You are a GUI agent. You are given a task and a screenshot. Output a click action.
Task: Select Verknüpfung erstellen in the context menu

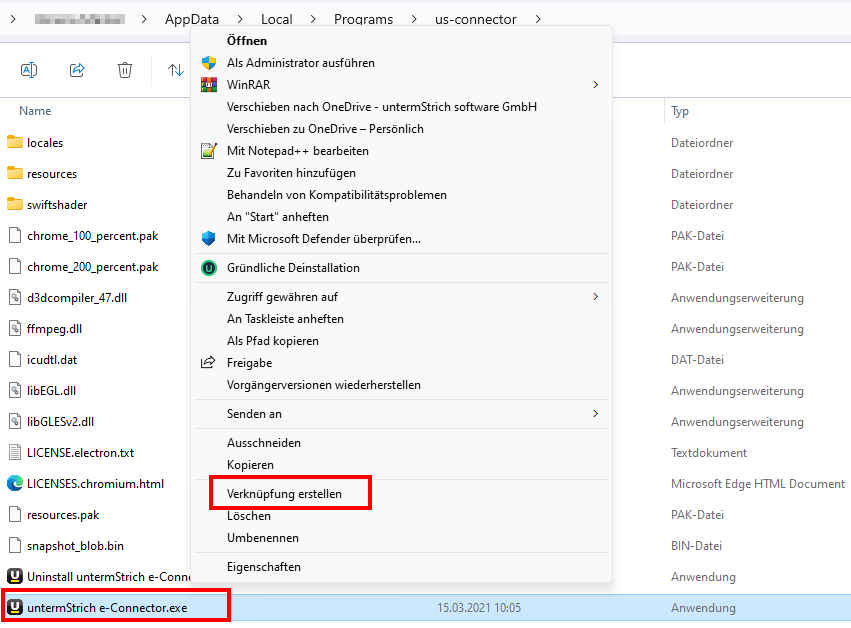point(284,494)
